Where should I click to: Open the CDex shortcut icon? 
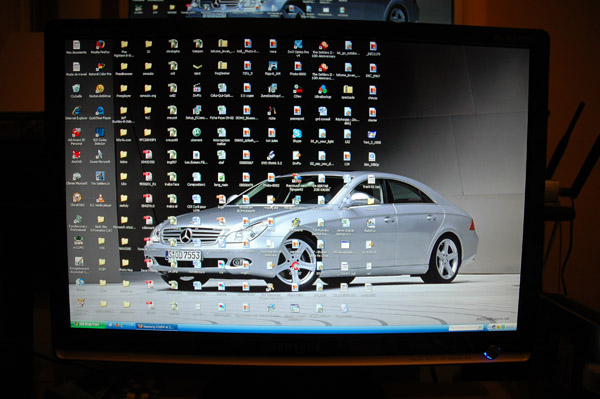click(298, 90)
